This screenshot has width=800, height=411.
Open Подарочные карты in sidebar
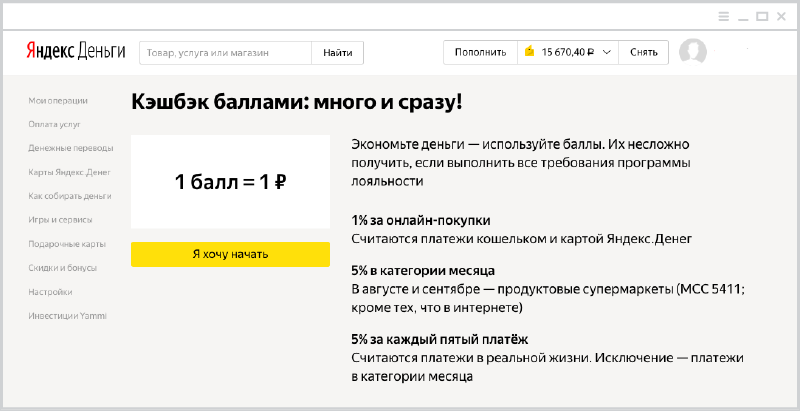tap(67, 244)
